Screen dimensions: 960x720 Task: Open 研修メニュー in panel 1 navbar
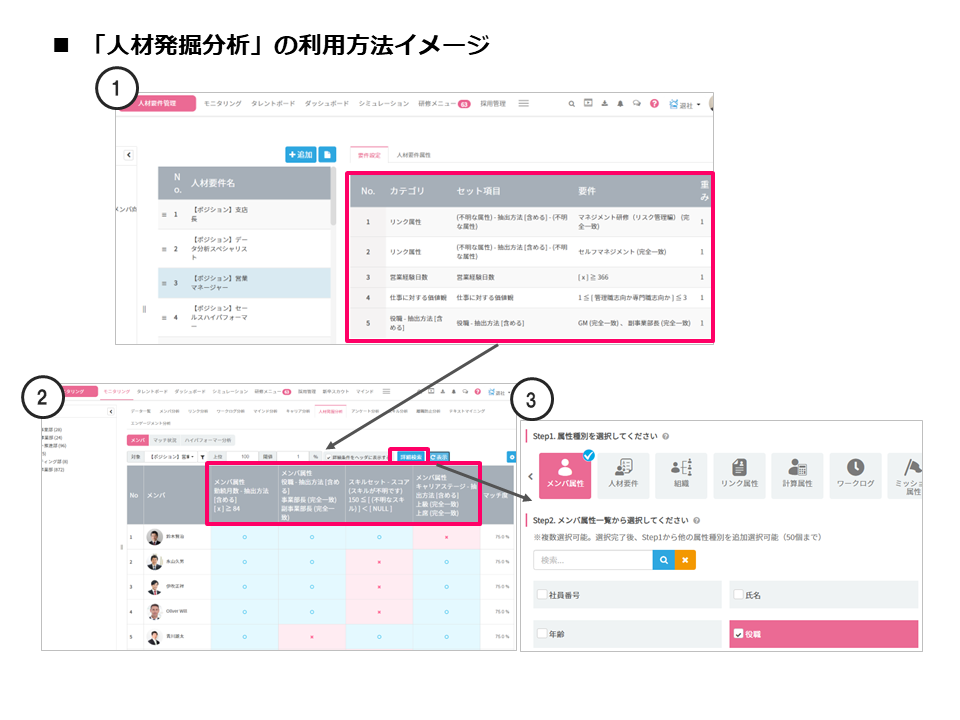point(444,103)
